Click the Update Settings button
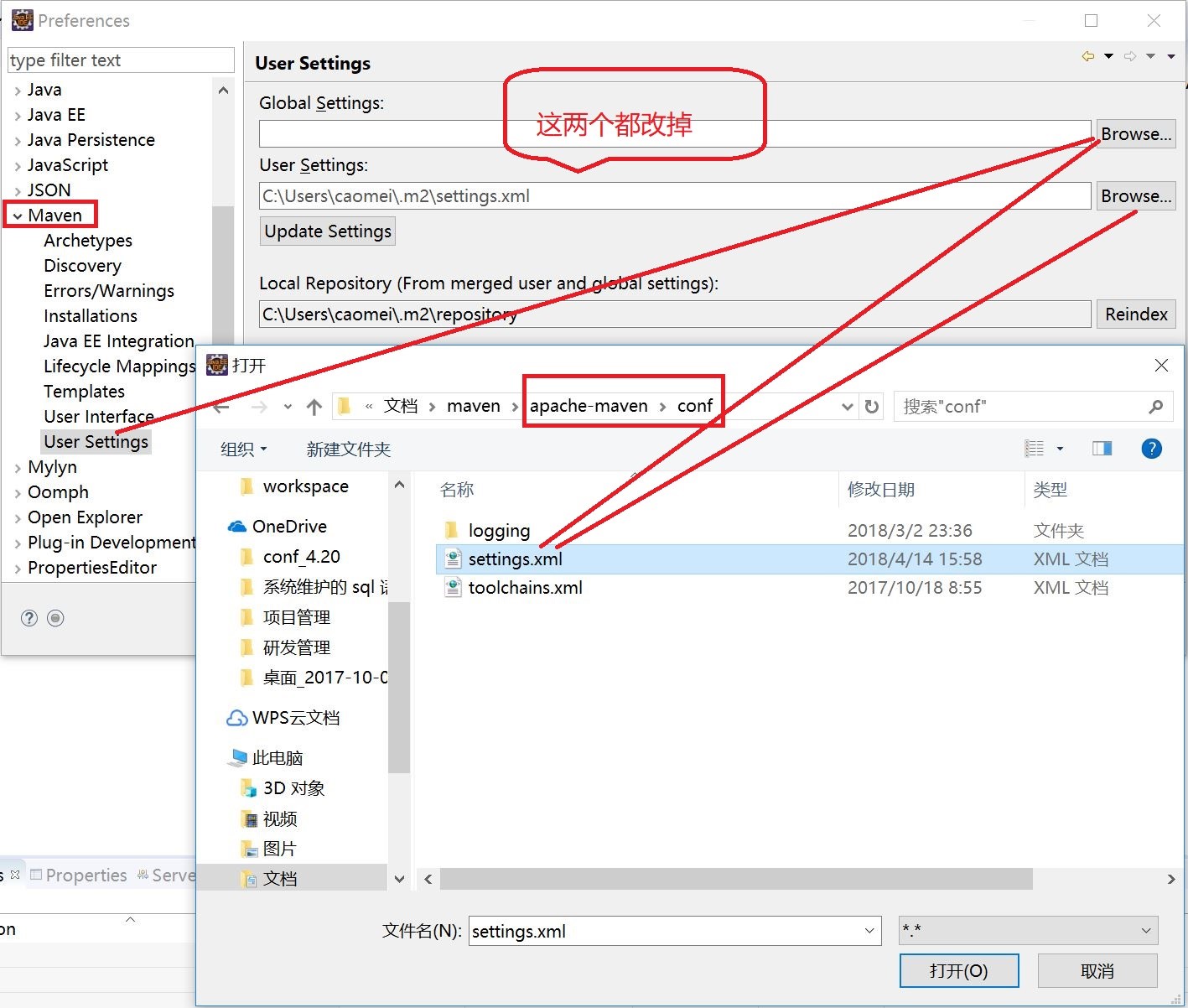The height and width of the screenshot is (1008, 1188). click(328, 231)
